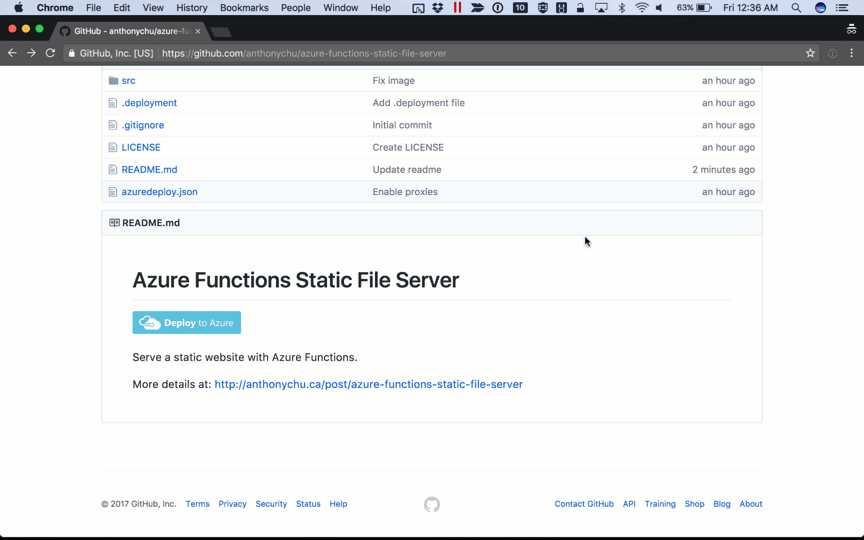This screenshot has width=864, height=540.
Task: Click the 'Fix image' commit message
Action: 393,80
